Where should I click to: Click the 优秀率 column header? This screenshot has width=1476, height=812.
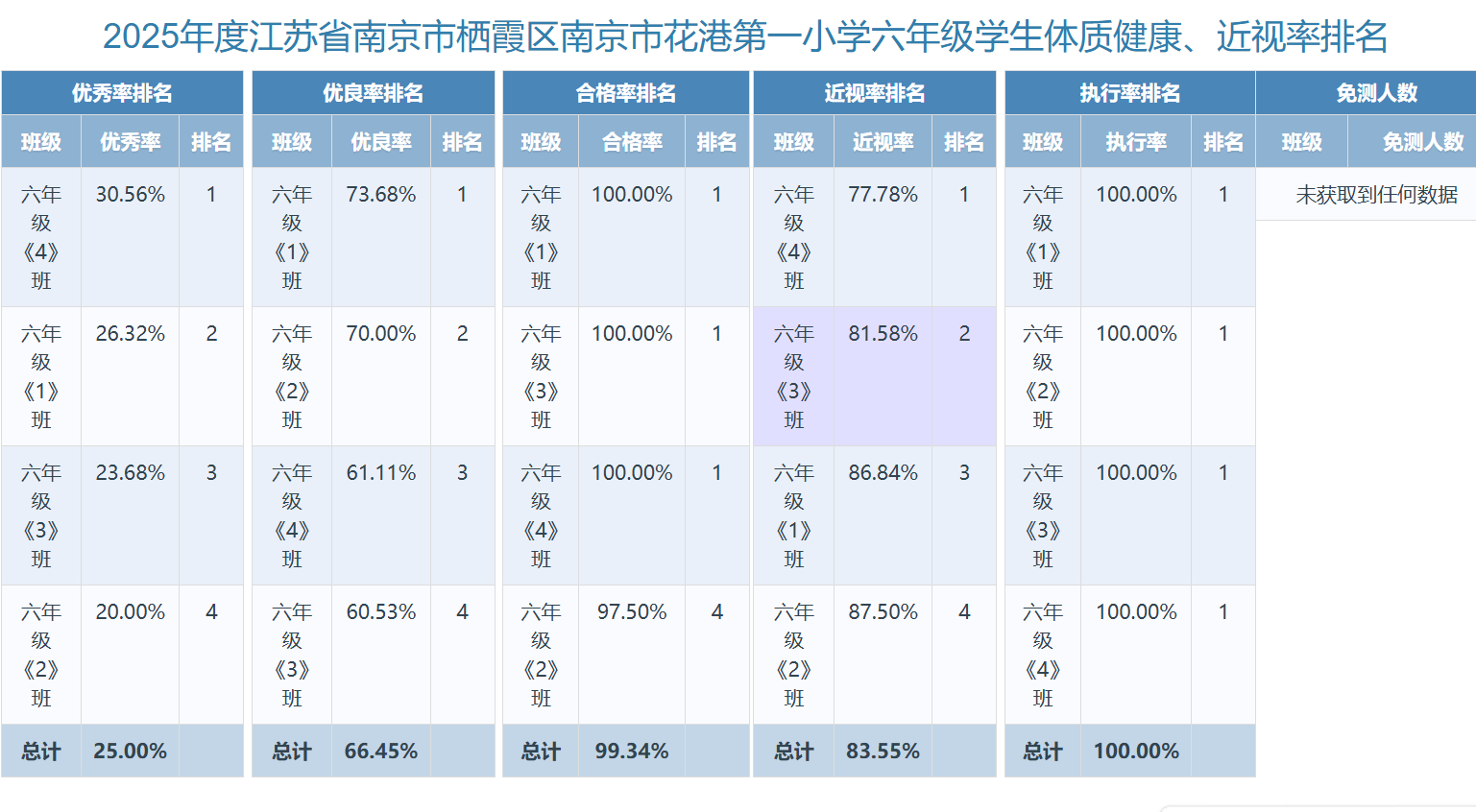pos(130,142)
